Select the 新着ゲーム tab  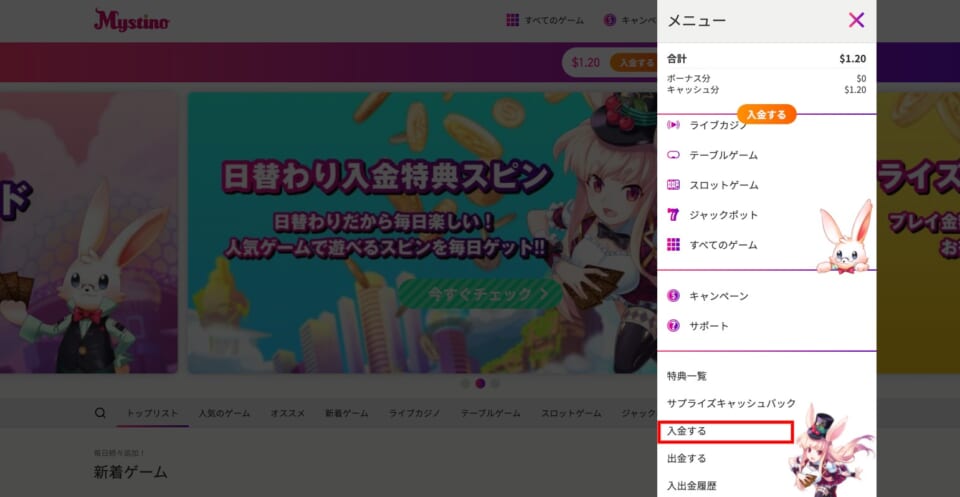[347, 413]
